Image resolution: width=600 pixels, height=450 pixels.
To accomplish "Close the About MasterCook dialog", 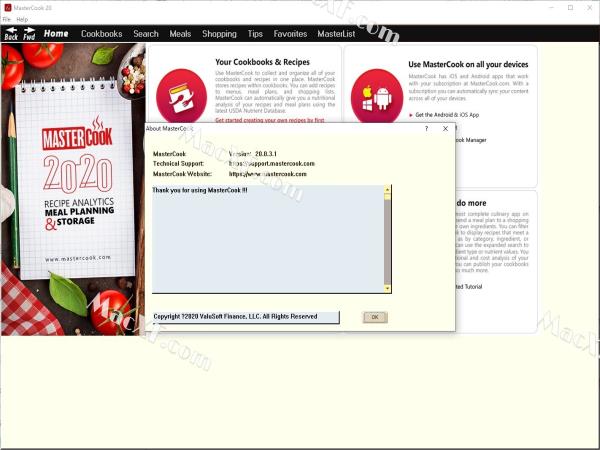I will pos(445,129).
